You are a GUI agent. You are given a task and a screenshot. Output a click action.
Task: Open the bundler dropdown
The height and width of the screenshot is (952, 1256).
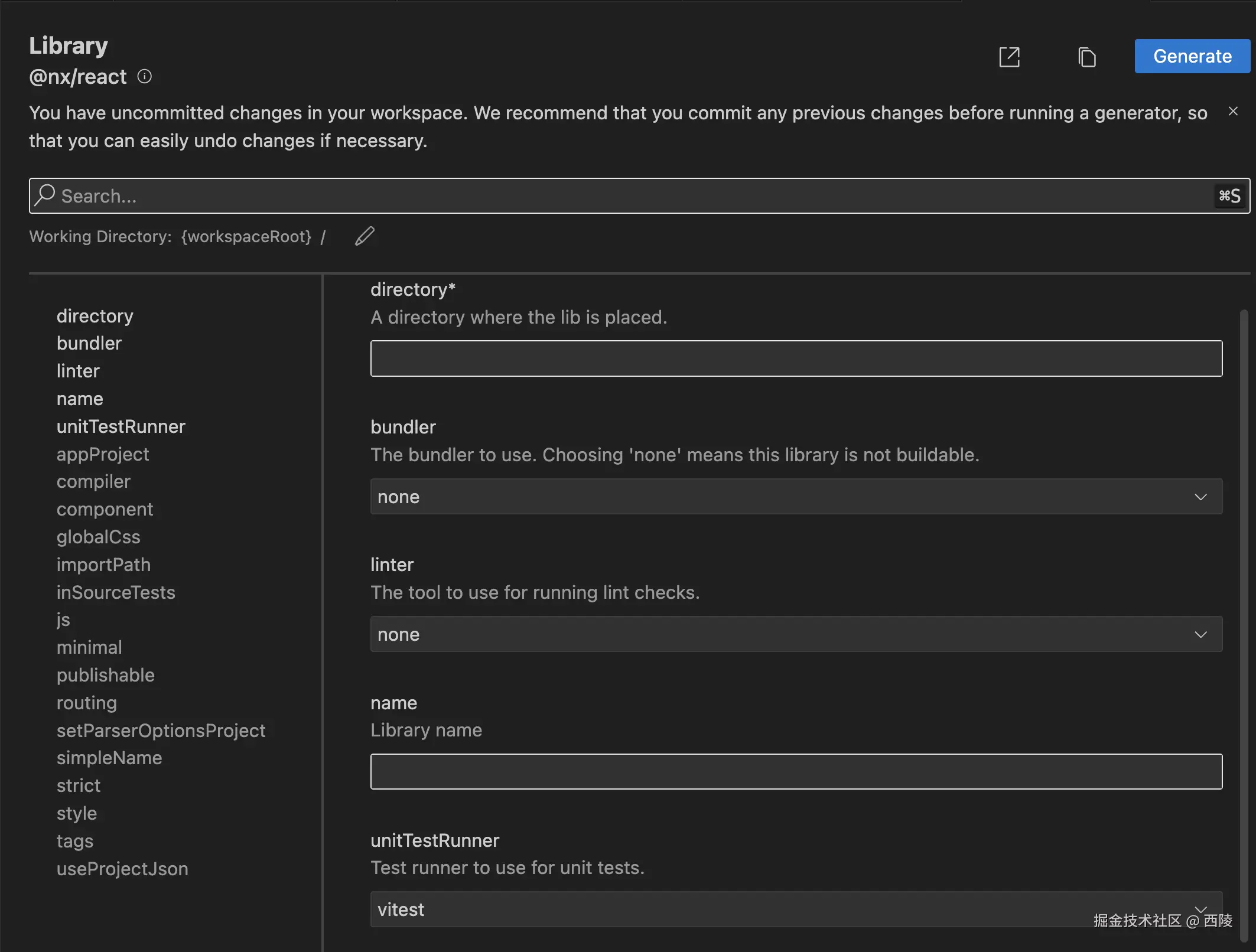point(796,497)
